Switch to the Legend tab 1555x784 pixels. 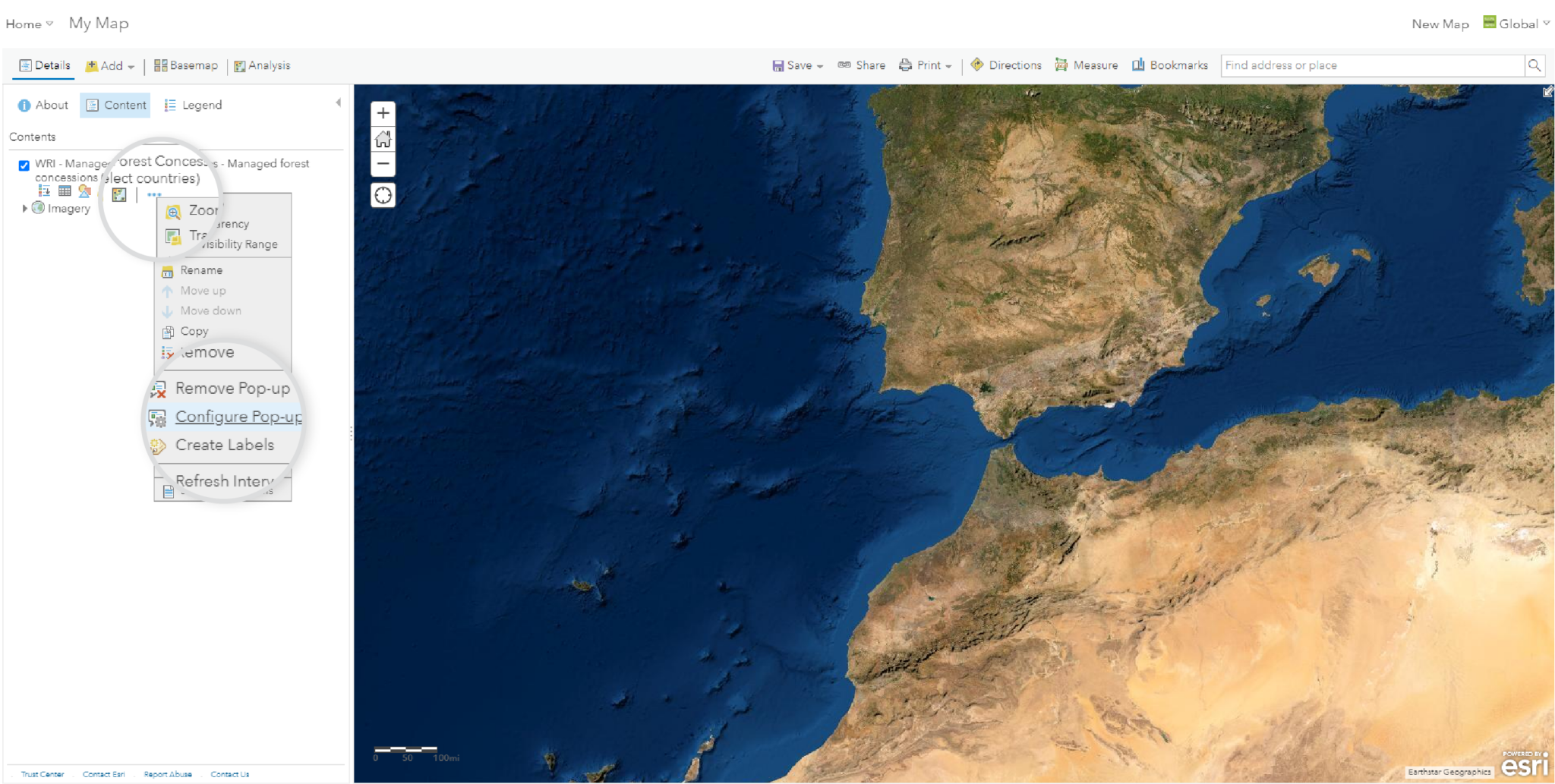(193, 105)
